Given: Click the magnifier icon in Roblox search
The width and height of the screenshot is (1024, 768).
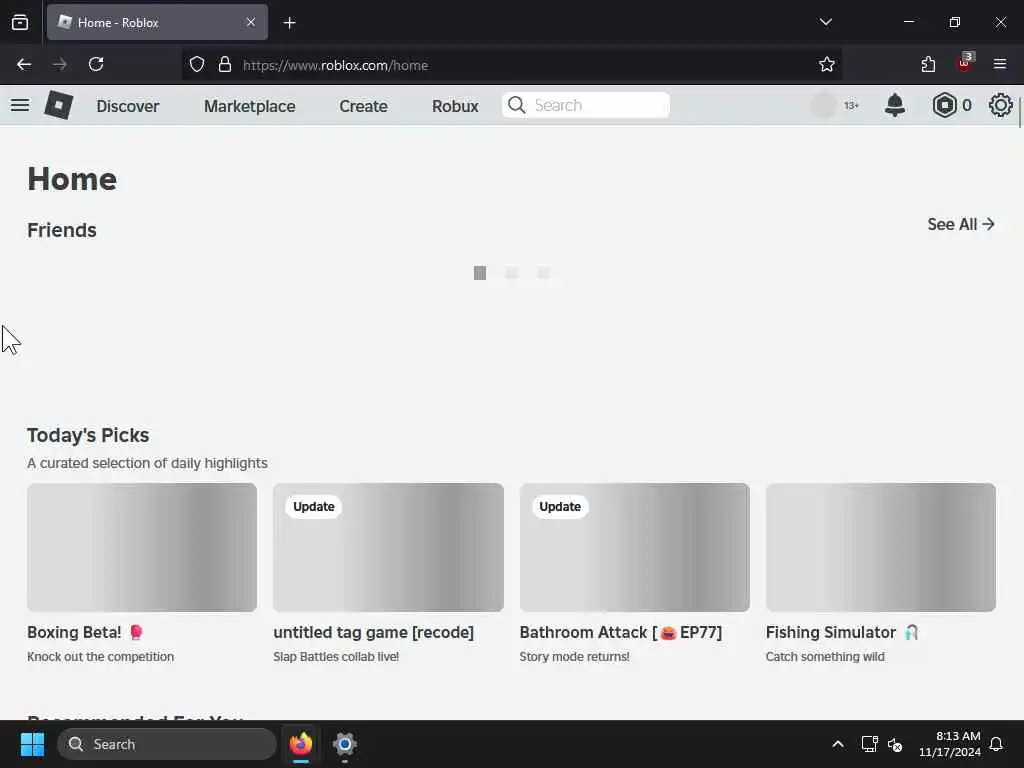Looking at the screenshot, I should pyautogui.click(x=517, y=105).
